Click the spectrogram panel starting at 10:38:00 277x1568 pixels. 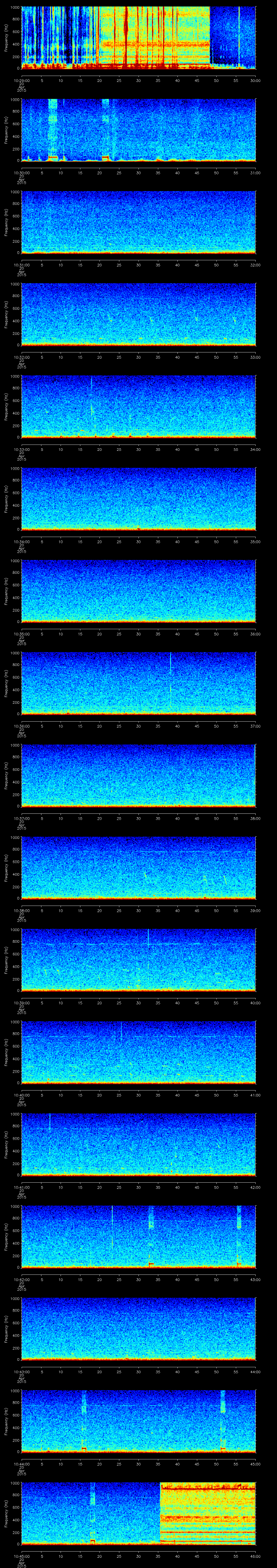point(138,868)
